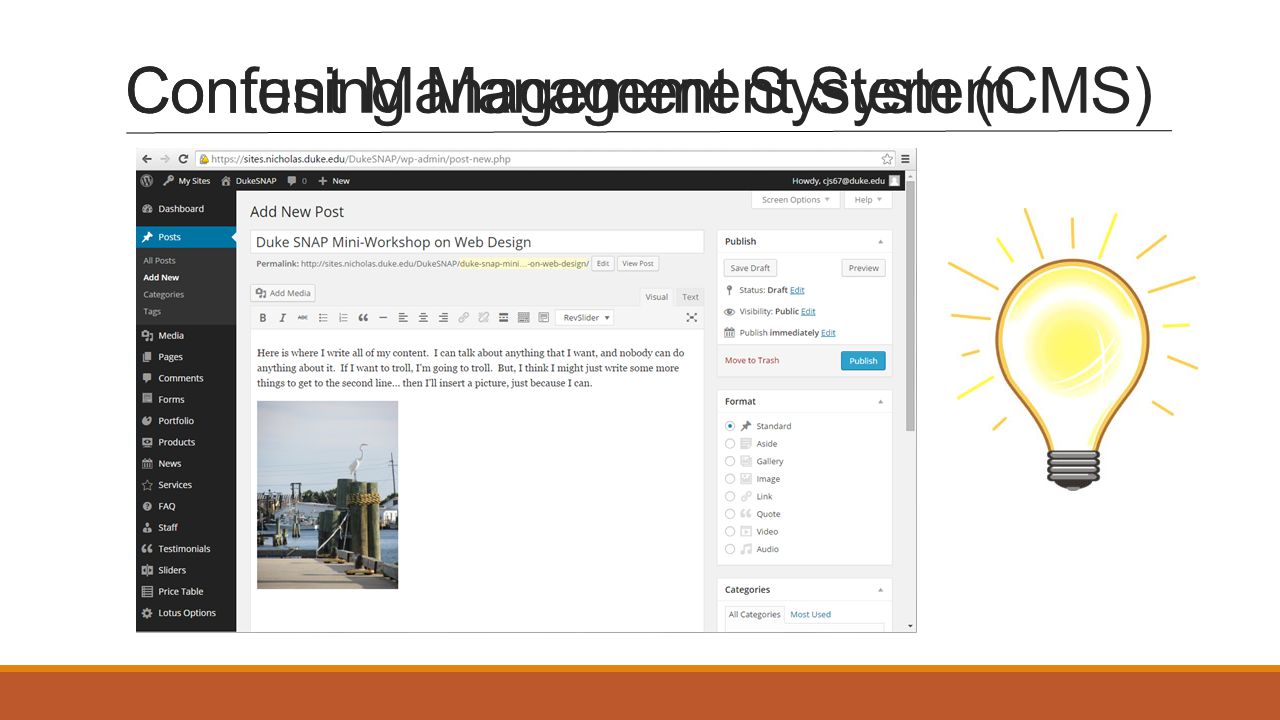Image resolution: width=1280 pixels, height=720 pixels.
Task: Edit the Publish immediately schedule
Action: click(828, 333)
